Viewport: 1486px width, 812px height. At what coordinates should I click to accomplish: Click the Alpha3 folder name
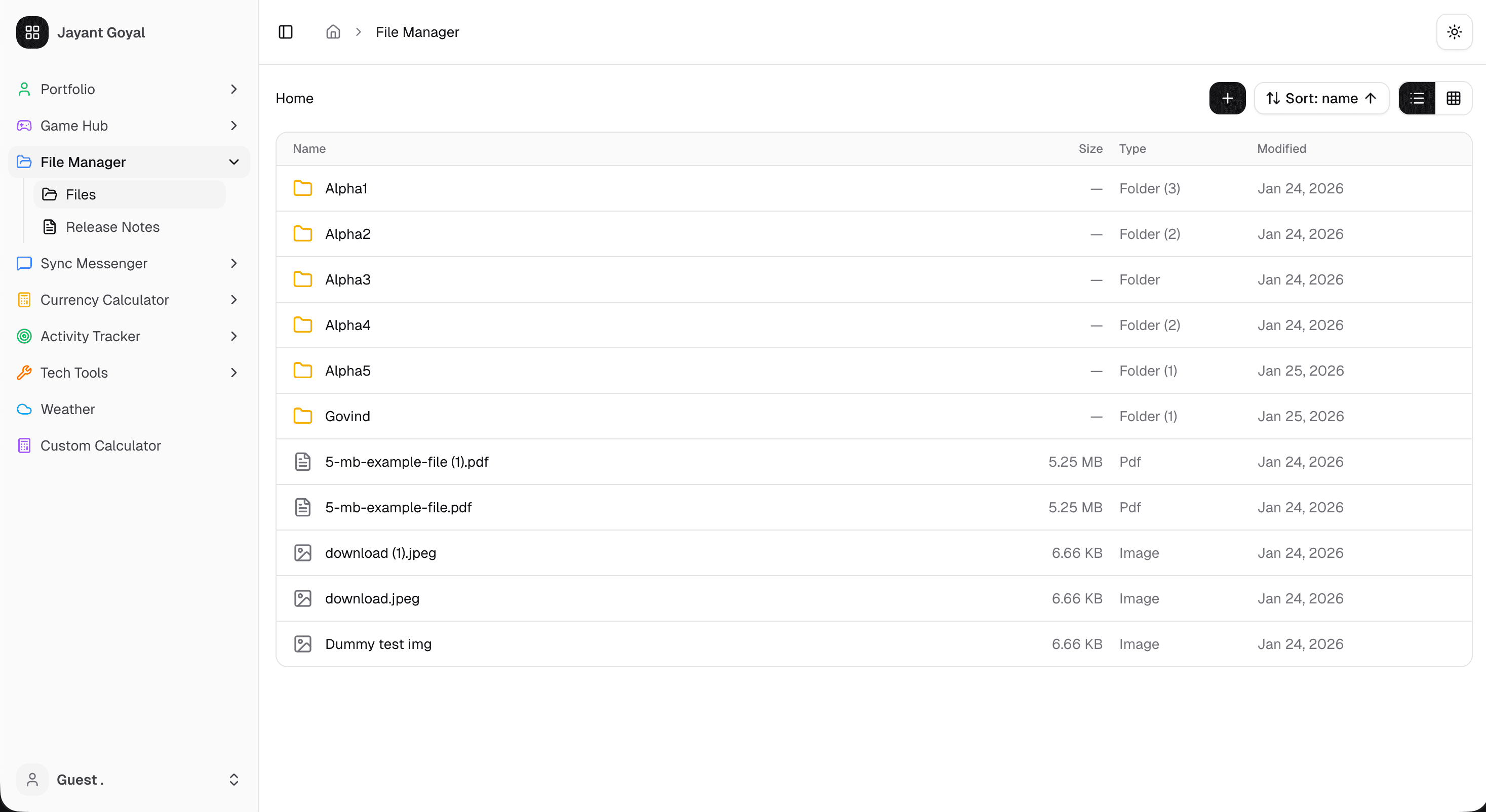coord(348,279)
